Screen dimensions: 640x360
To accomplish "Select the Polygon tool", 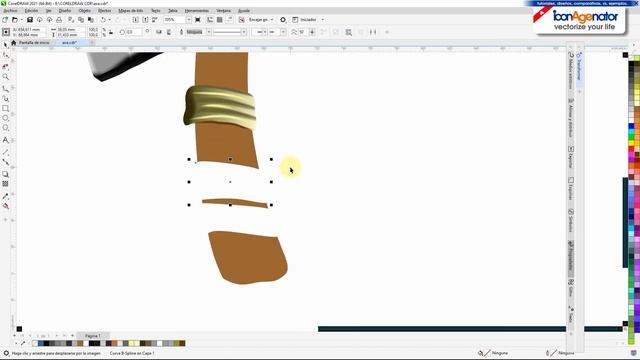I will coord(5,128).
